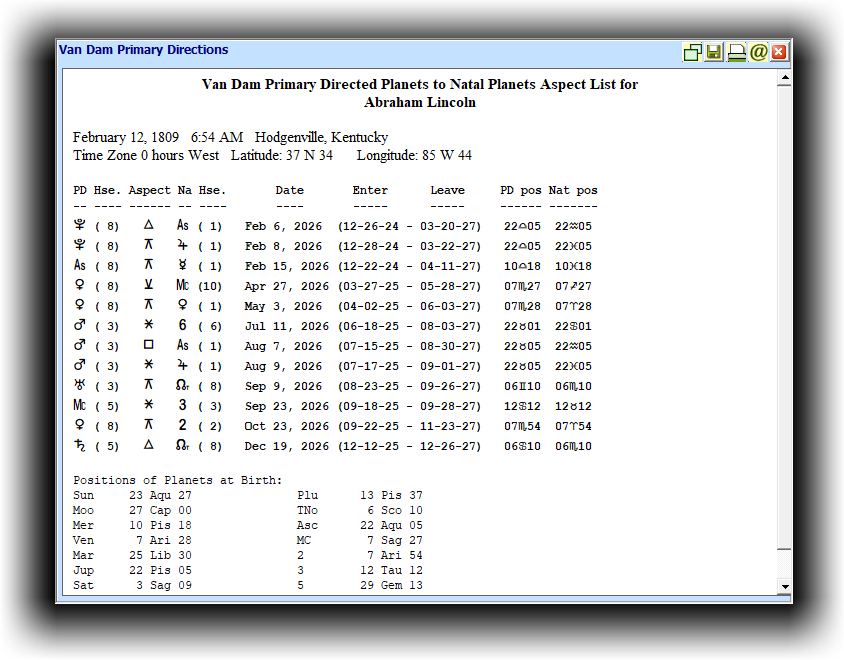Click the scrollbar up arrow
The width and height of the screenshot is (844, 660).
coord(785,78)
